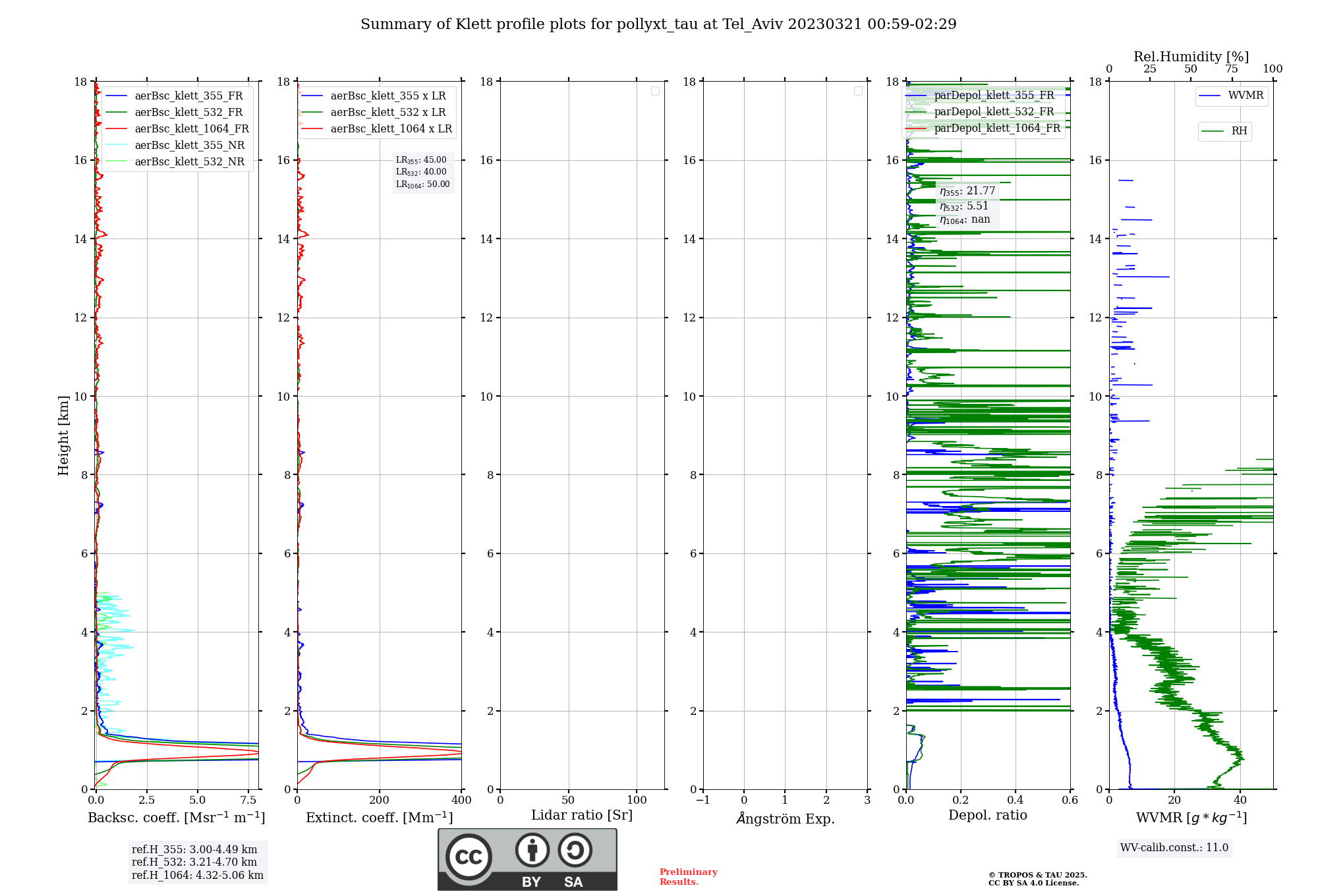This screenshot has height=896, width=1318.
Task: Click the Height [km] axis label
Action: click(63, 435)
